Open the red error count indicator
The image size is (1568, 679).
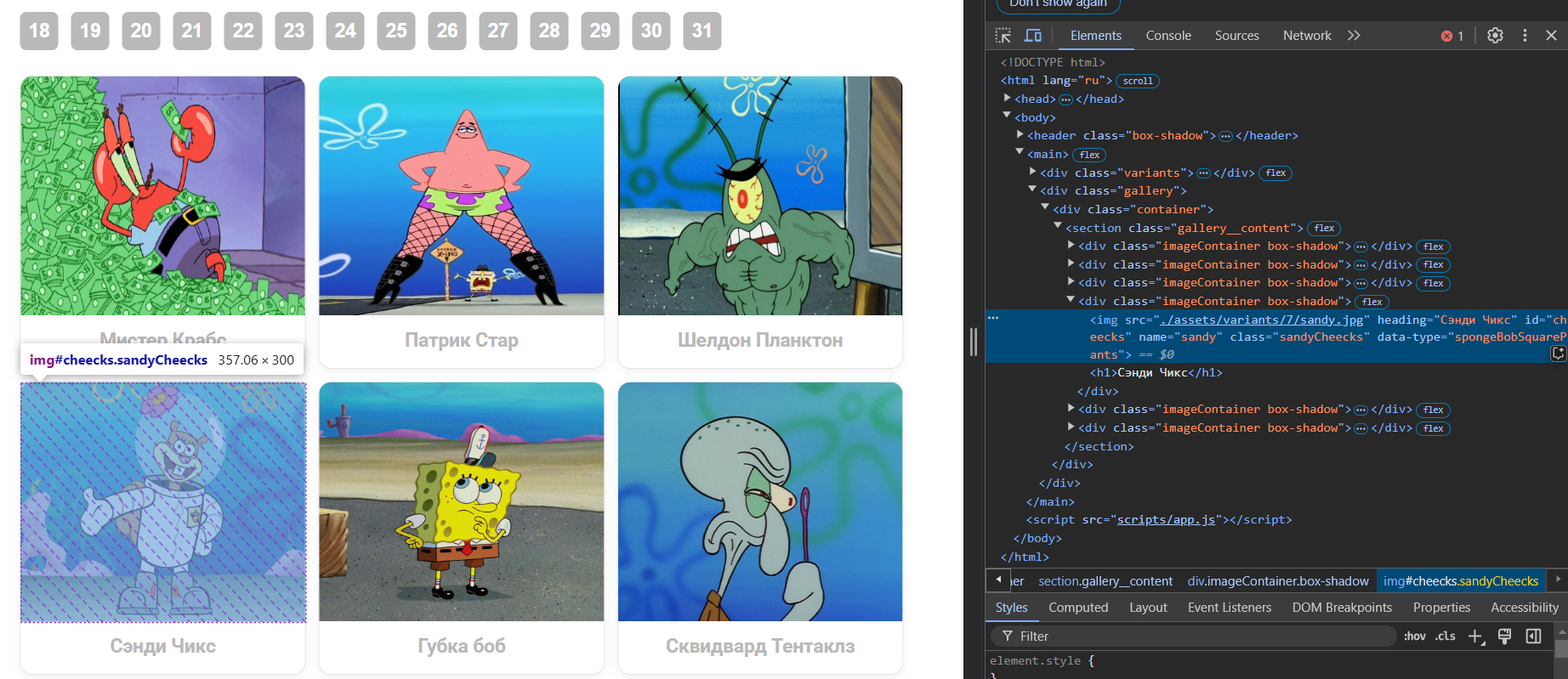pos(1452,36)
